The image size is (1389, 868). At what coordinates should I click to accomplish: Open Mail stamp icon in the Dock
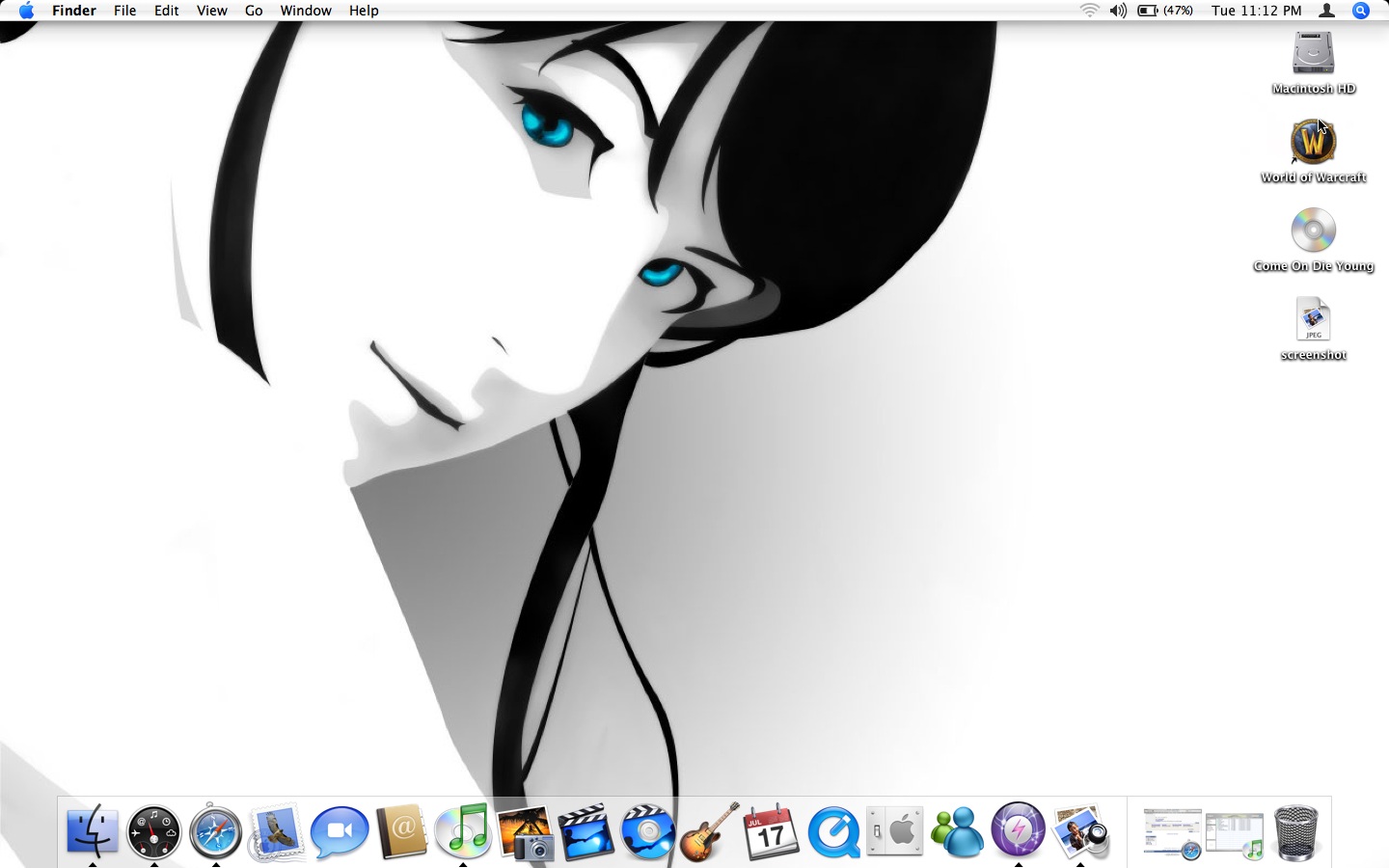[278, 831]
